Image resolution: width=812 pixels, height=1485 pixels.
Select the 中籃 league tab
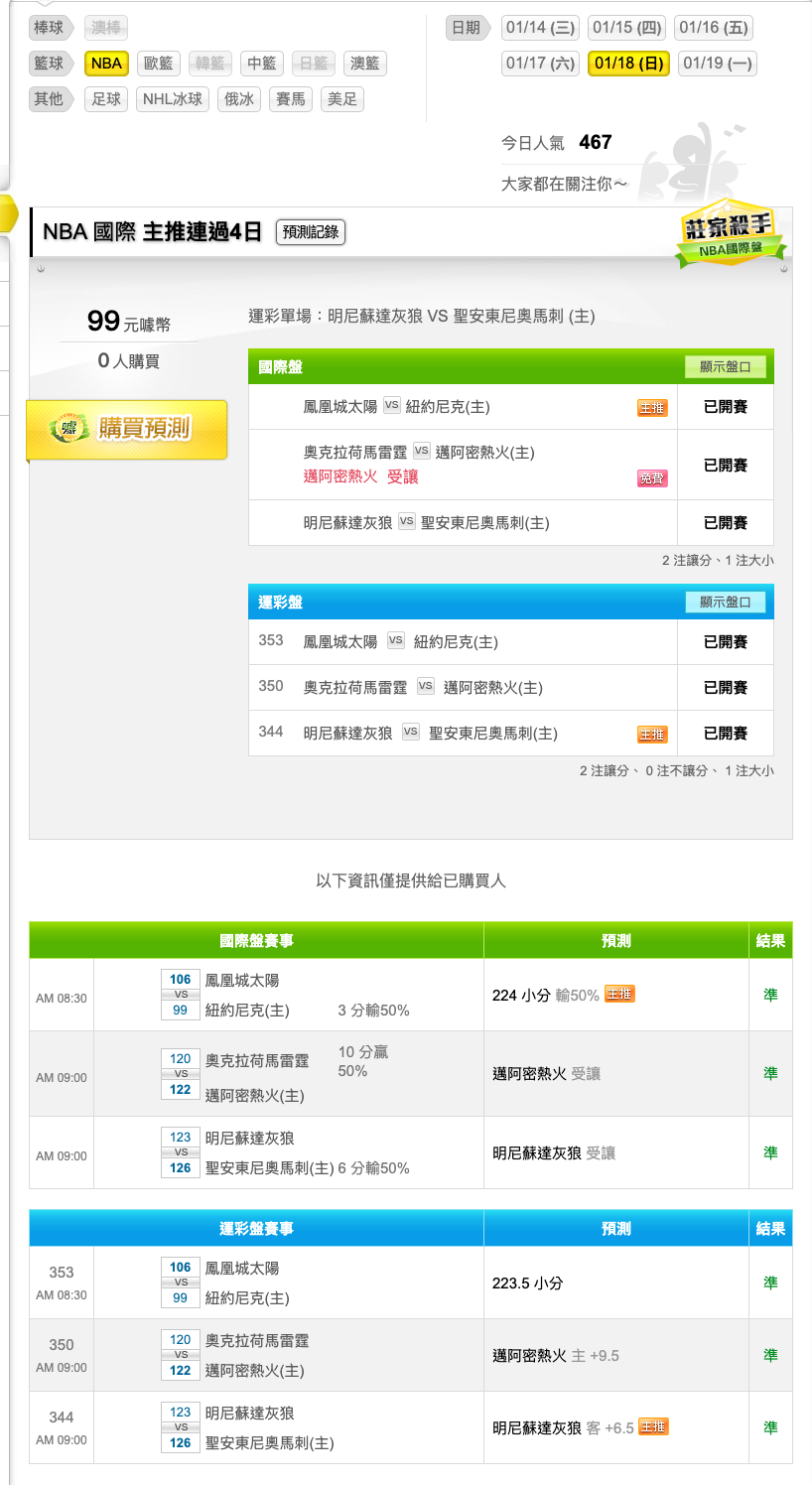(x=262, y=64)
